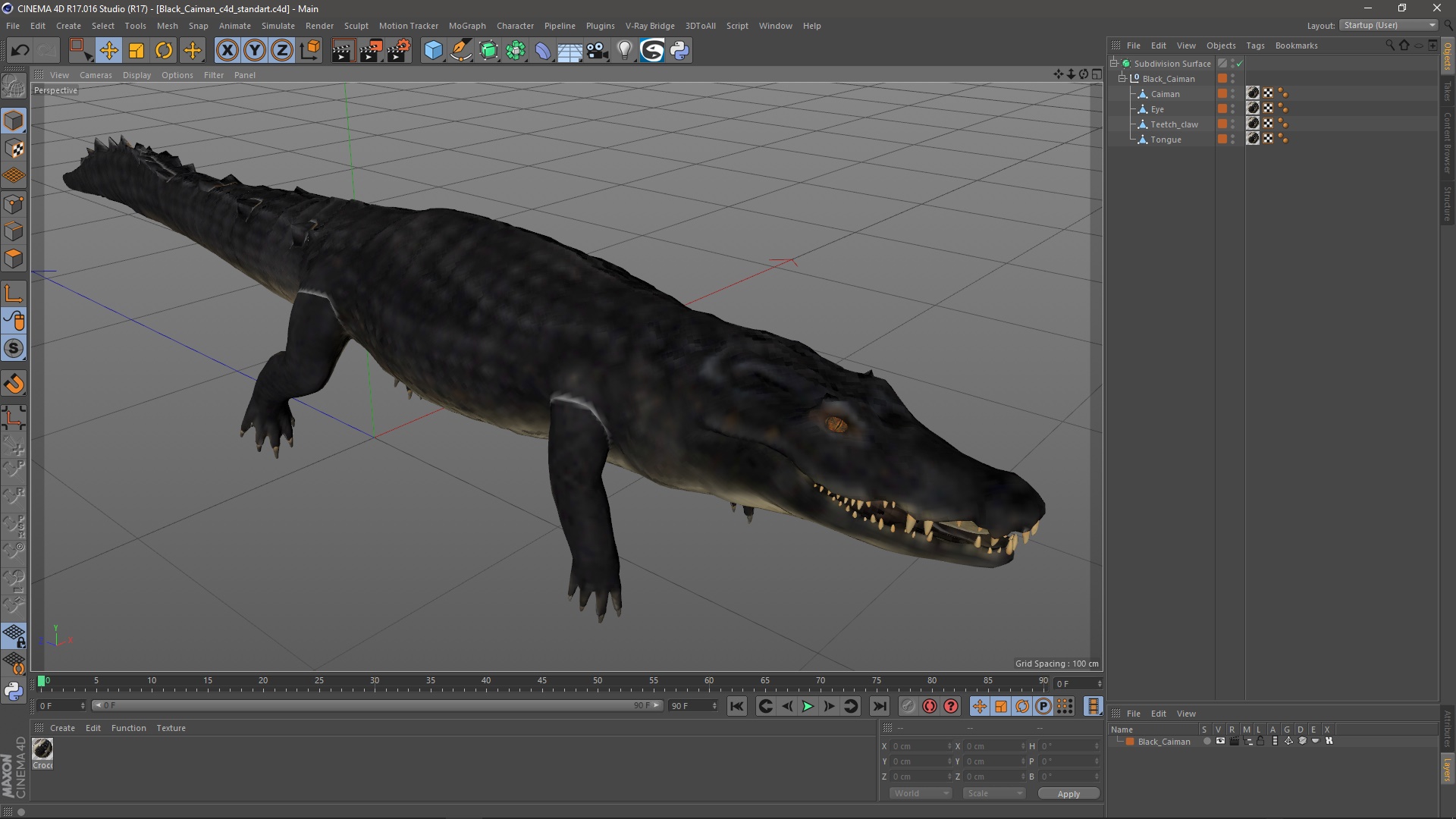The height and width of the screenshot is (819, 1456).
Task: Open material manager Texture menu
Action: pyautogui.click(x=171, y=728)
